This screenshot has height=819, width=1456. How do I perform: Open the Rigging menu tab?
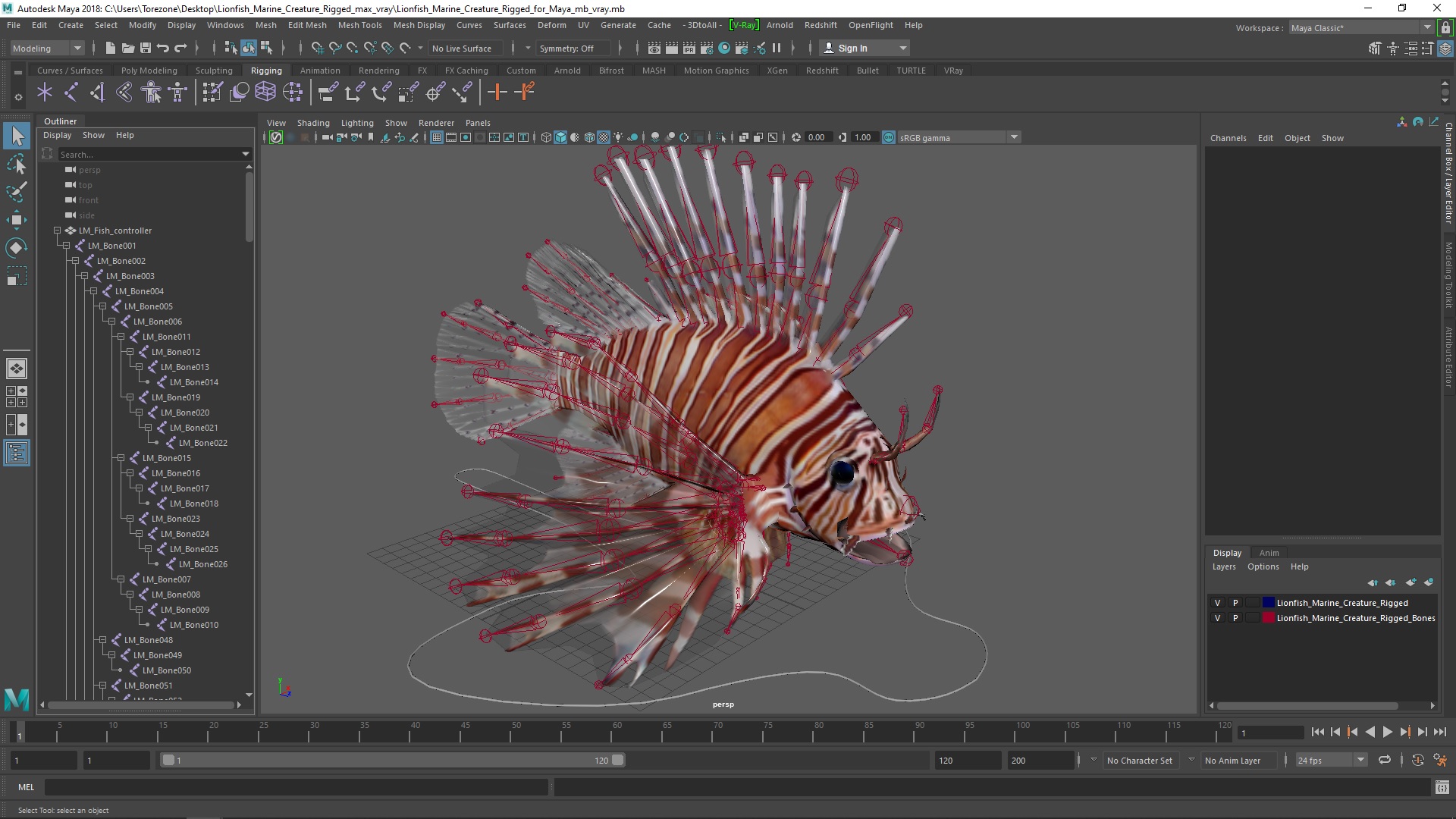pos(265,70)
